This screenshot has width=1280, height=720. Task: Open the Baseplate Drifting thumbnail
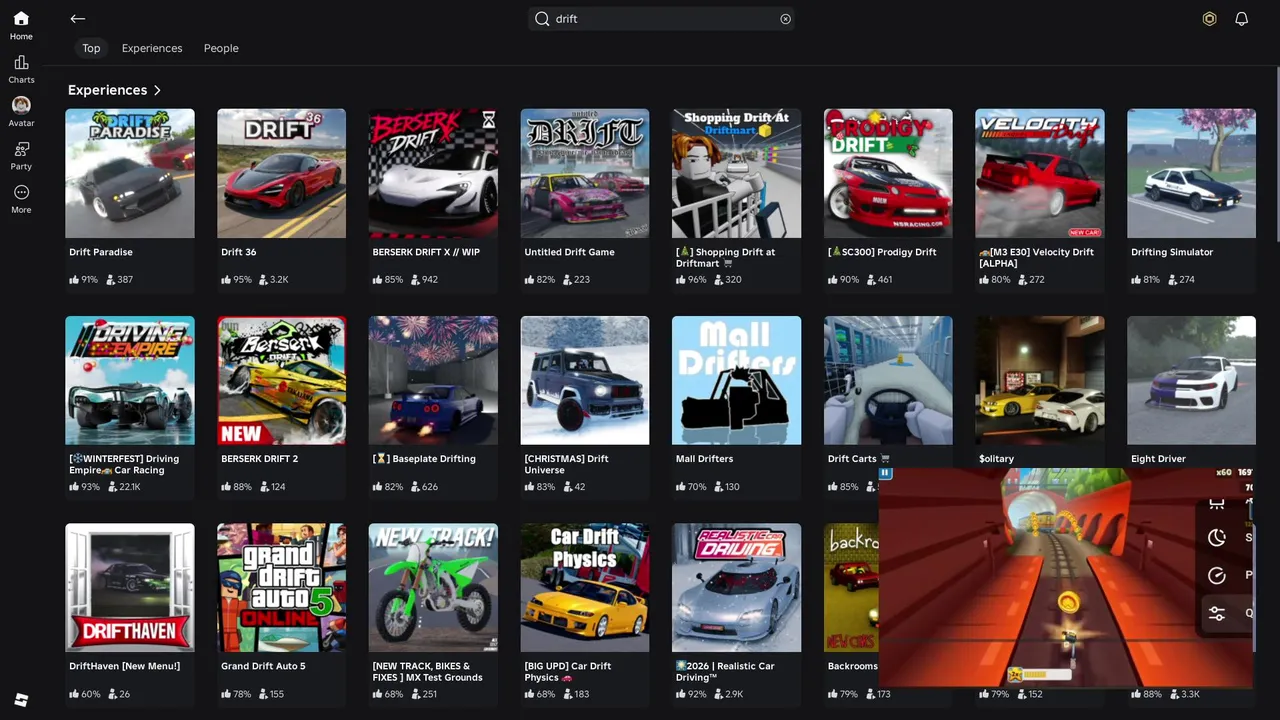pyautogui.click(x=433, y=380)
